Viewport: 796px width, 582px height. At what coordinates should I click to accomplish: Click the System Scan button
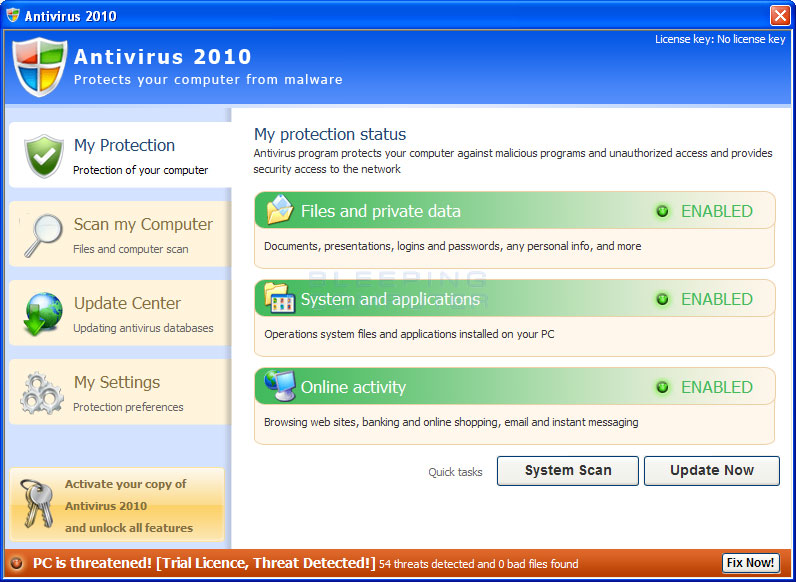(x=568, y=471)
